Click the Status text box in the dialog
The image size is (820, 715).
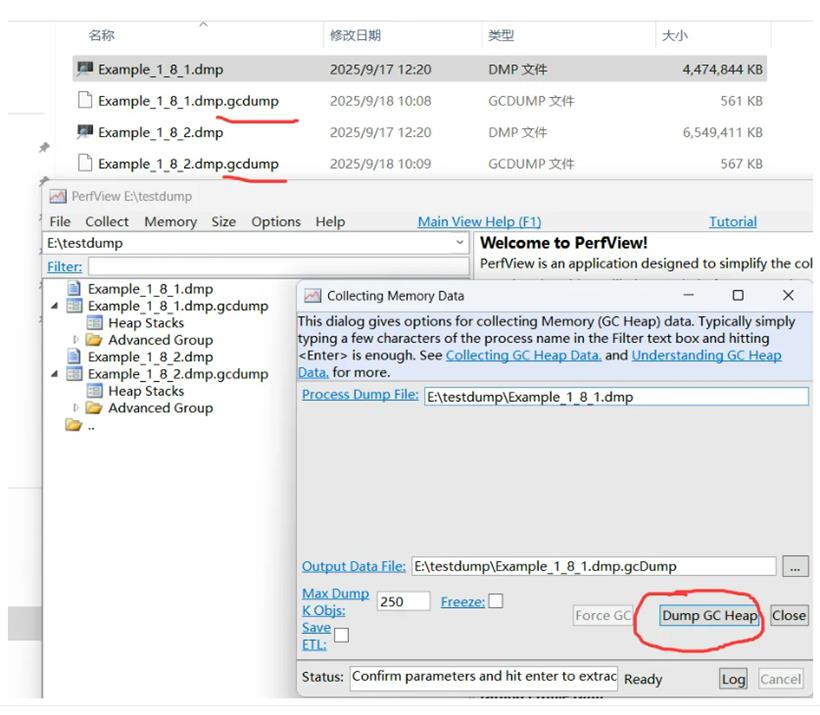(x=484, y=678)
